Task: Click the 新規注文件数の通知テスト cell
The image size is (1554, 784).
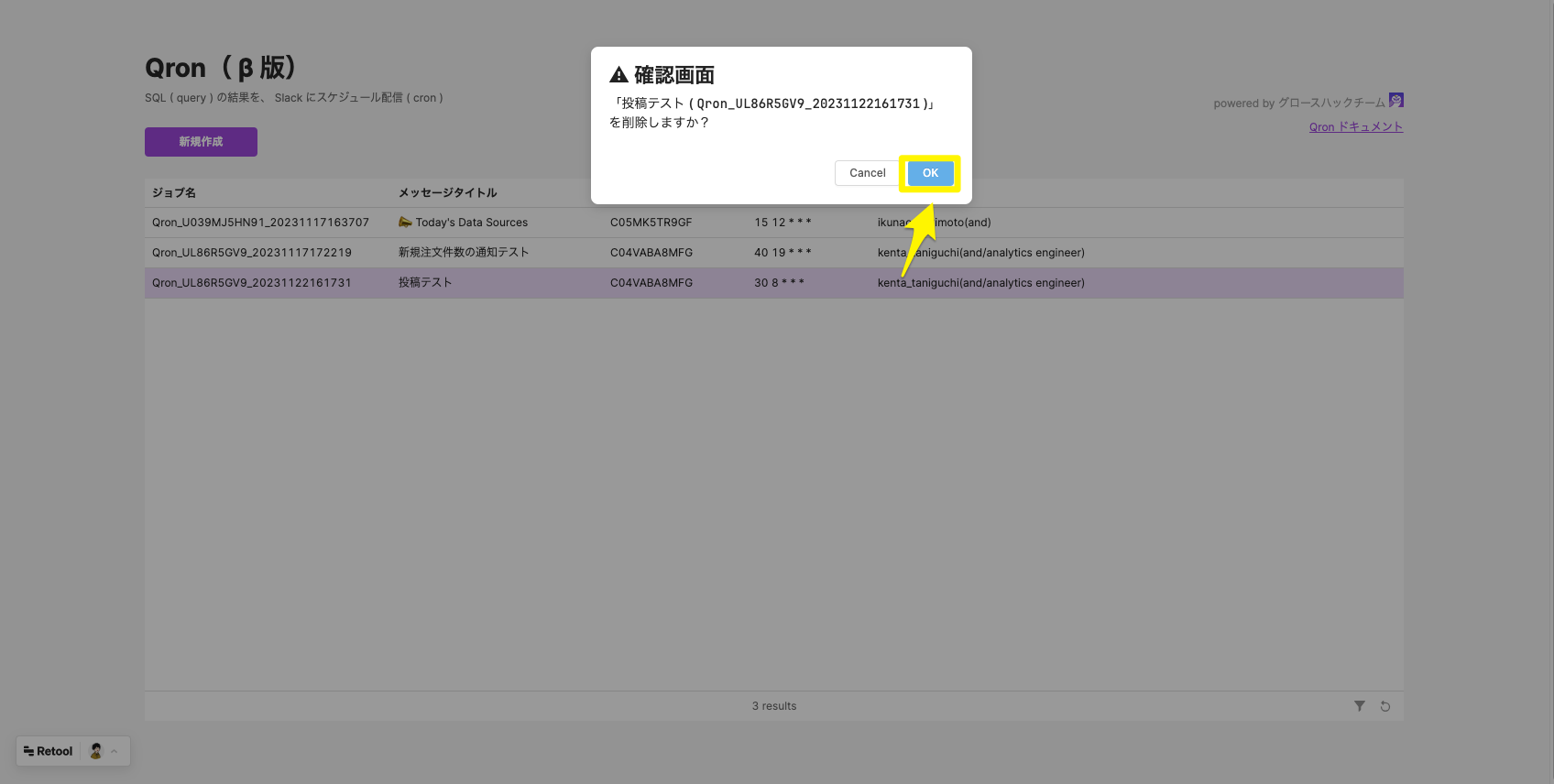Action: pyautogui.click(x=463, y=253)
